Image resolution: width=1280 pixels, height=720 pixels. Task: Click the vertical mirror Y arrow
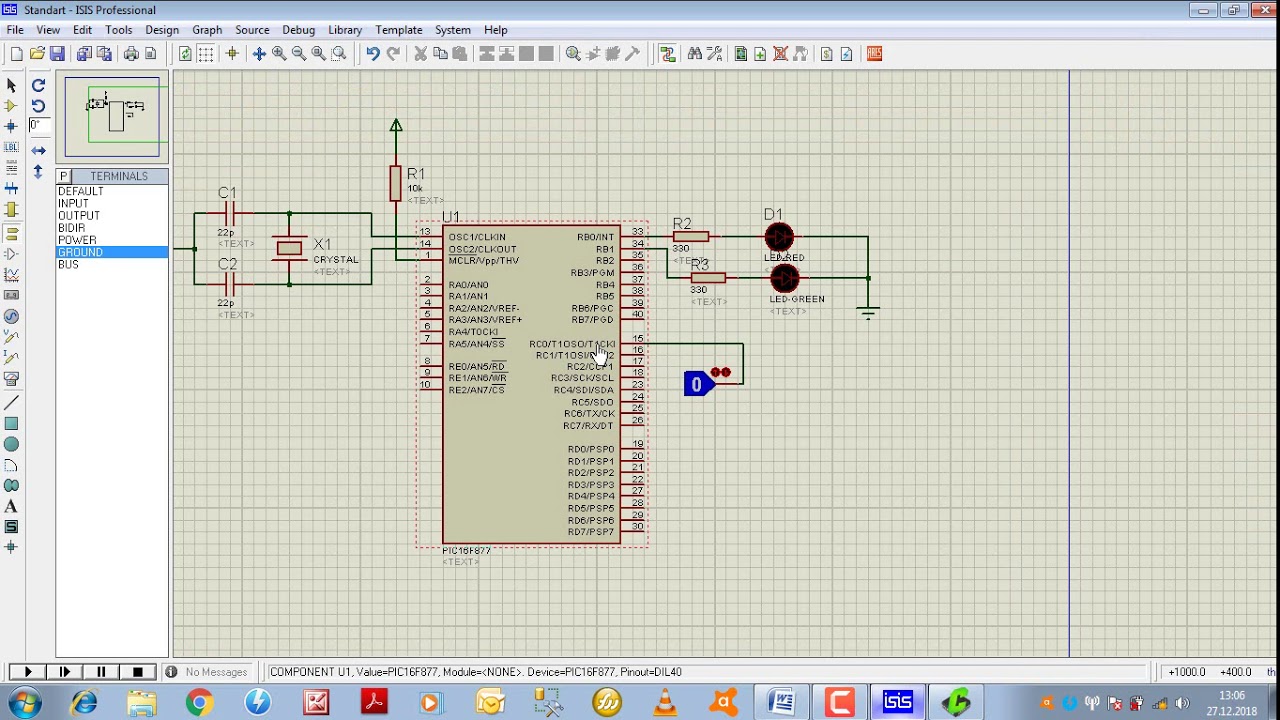38,172
